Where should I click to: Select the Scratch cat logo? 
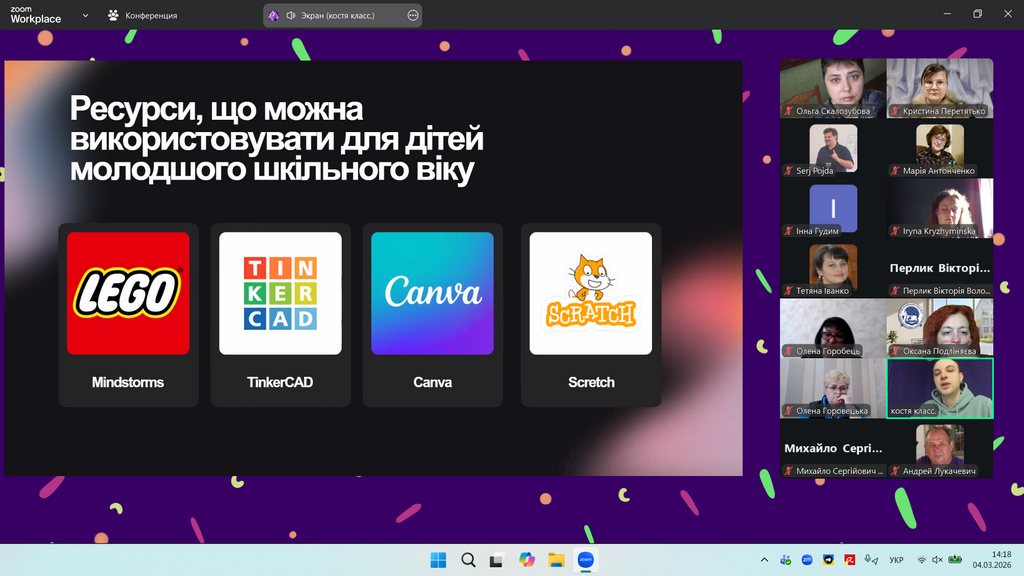[x=590, y=293]
